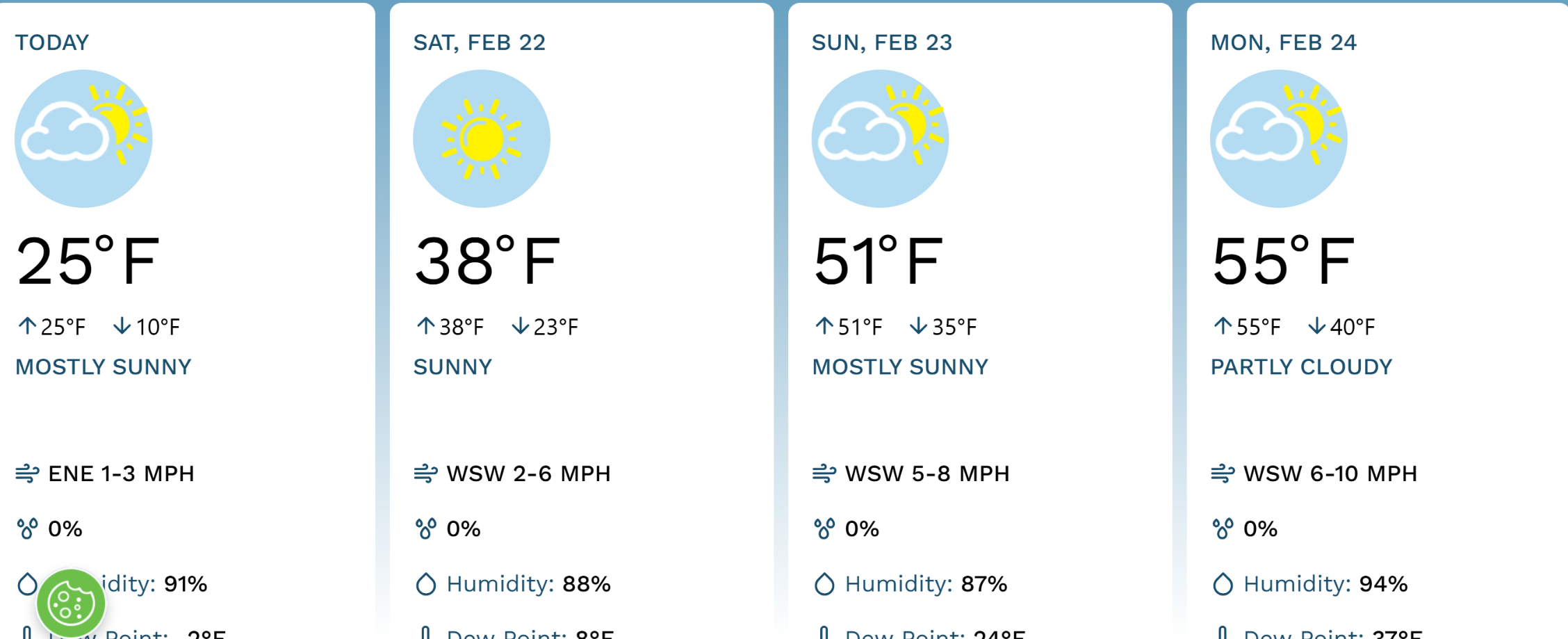This screenshot has height=639, width=1568.
Task: Click the WSW 5-8 MPH wind text
Action: tap(927, 474)
